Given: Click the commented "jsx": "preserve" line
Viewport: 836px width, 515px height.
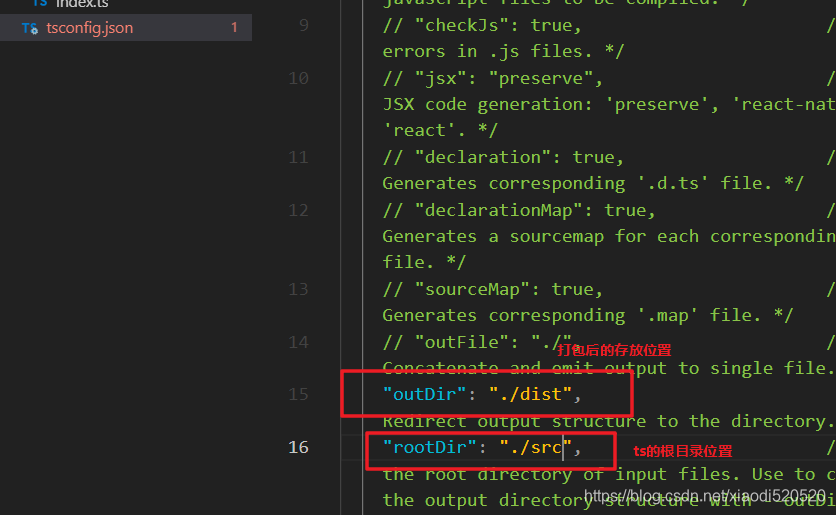Looking at the screenshot, I should (493, 78).
